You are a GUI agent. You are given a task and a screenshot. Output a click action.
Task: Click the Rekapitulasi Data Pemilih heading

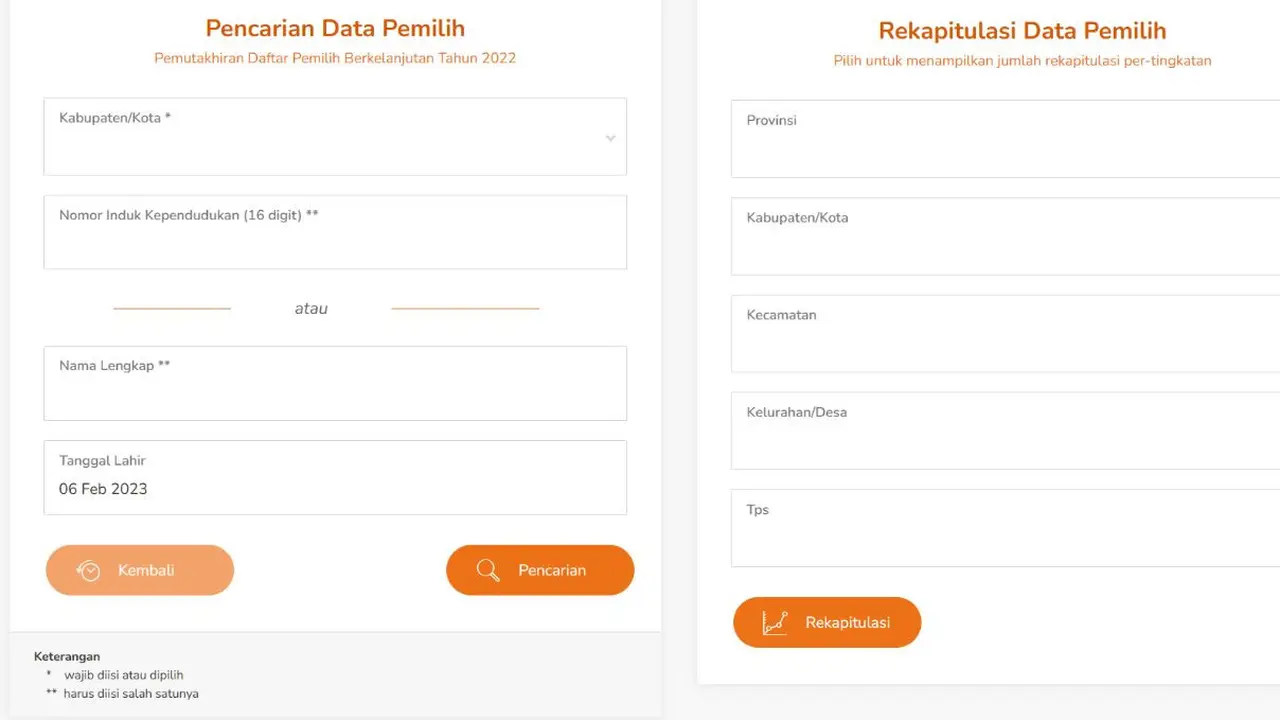click(x=1022, y=30)
